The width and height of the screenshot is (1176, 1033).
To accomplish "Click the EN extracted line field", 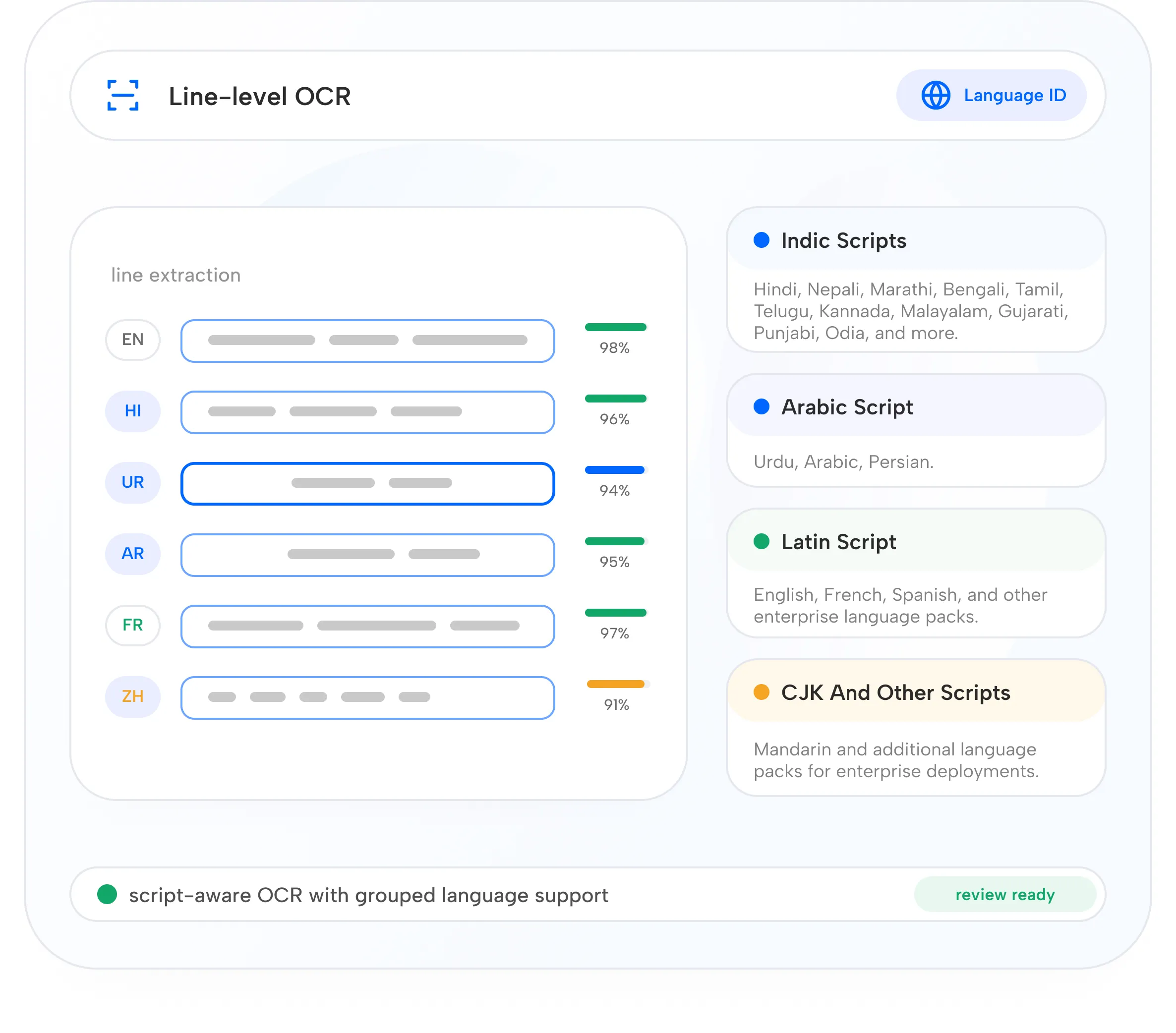I will tap(368, 341).
